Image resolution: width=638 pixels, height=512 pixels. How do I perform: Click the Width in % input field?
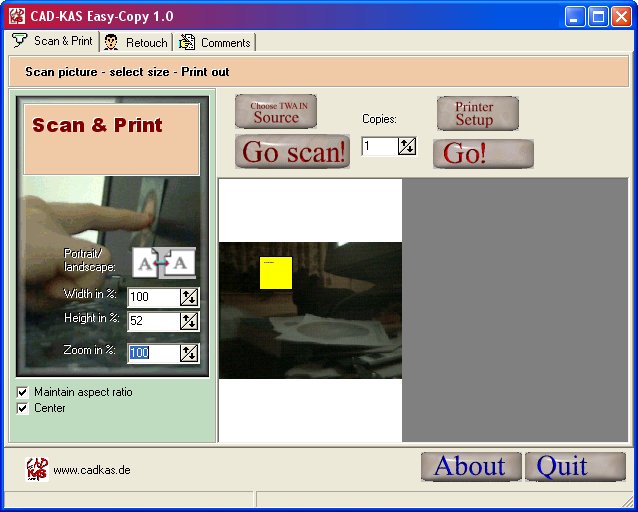pos(153,297)
